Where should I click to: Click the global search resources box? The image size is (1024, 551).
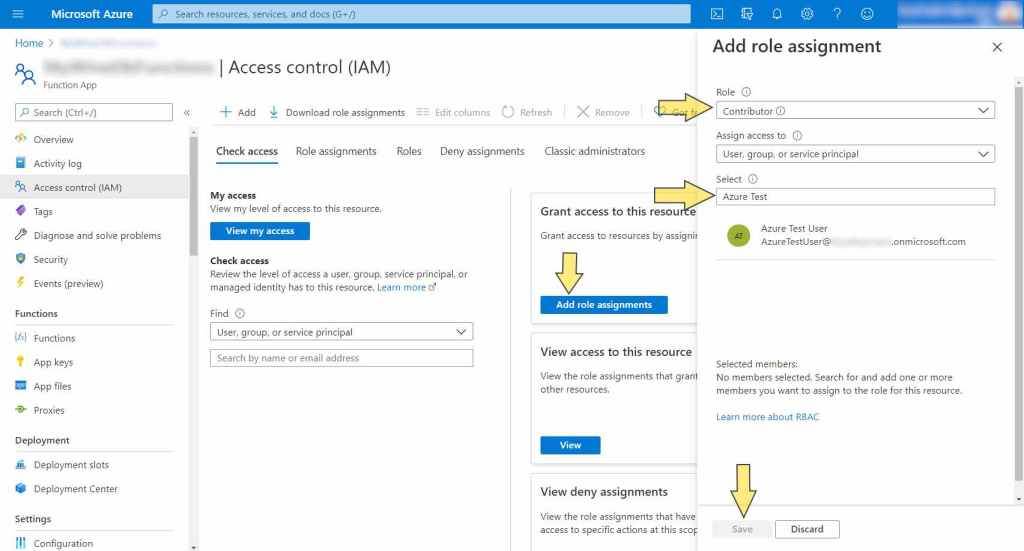(x=421, y=14)
